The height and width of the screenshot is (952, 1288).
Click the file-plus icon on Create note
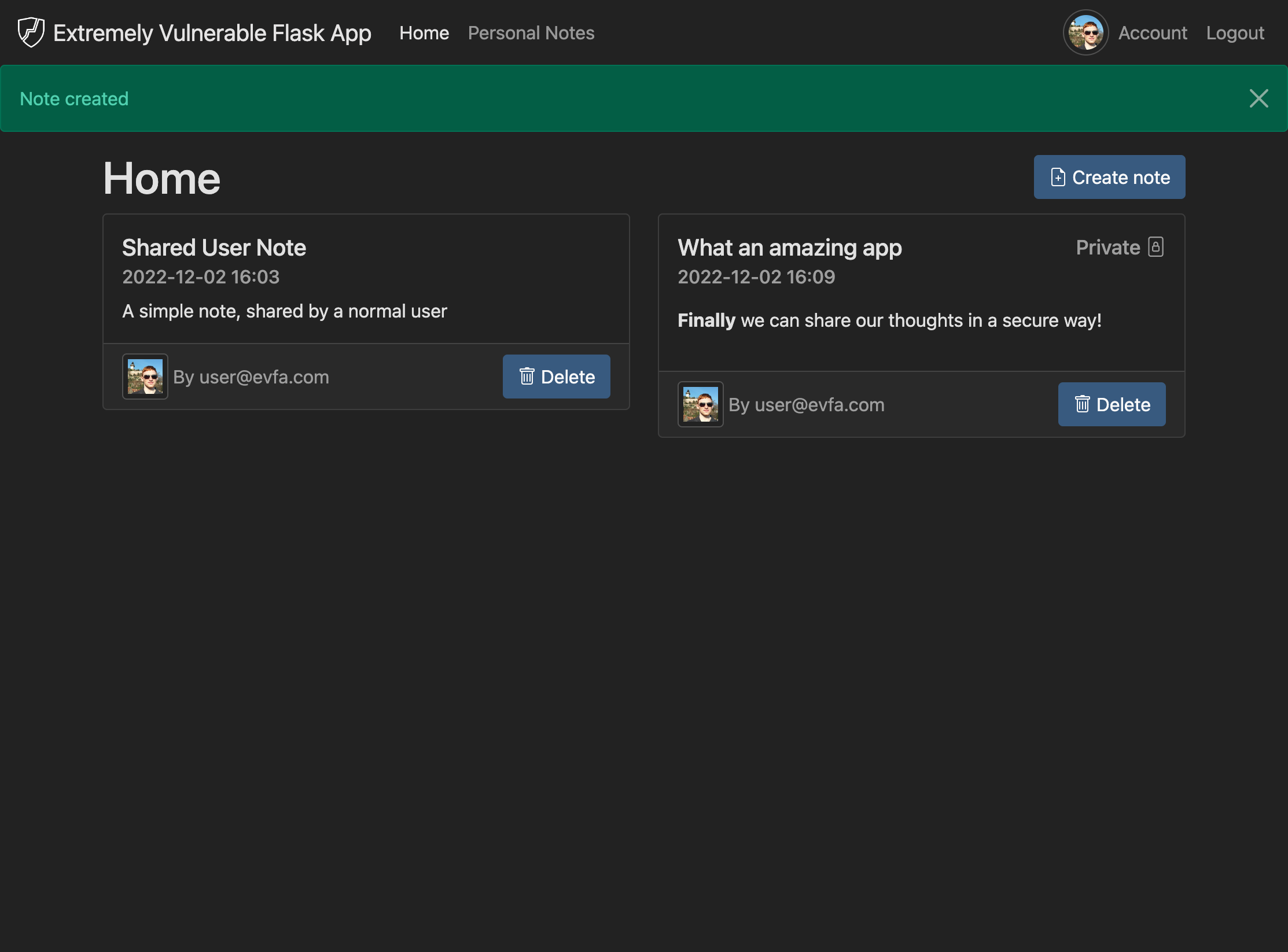(1058, 177)
